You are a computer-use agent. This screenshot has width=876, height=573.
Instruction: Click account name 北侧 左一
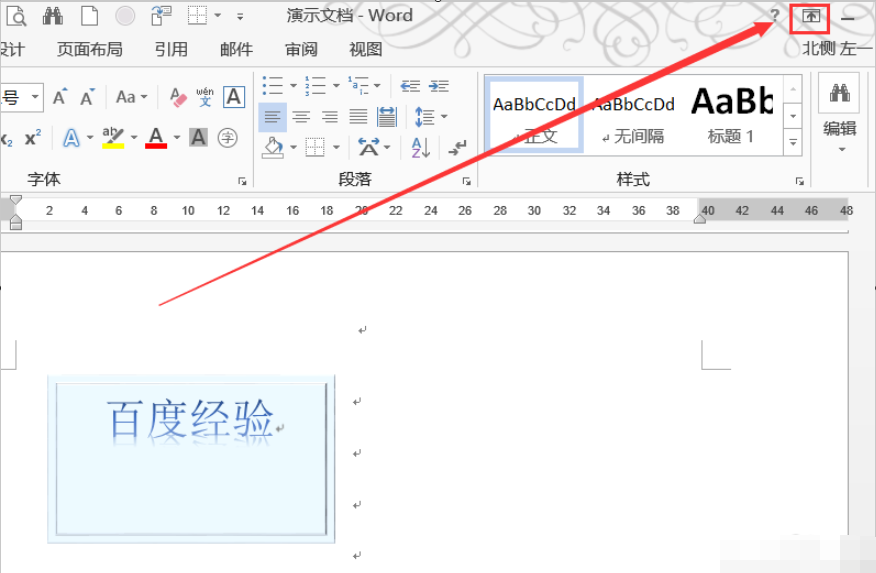(x=837, y=49)
